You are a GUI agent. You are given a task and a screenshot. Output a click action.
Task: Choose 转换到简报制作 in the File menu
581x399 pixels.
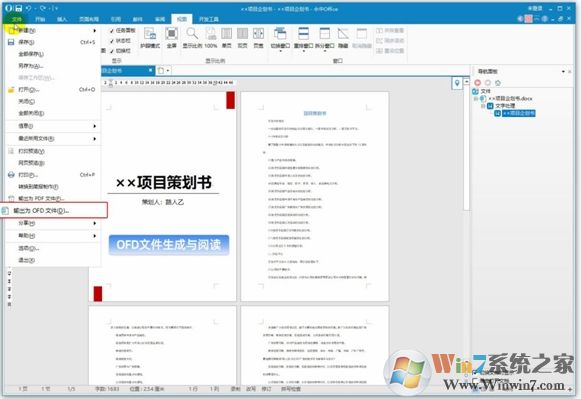point(52,187)
